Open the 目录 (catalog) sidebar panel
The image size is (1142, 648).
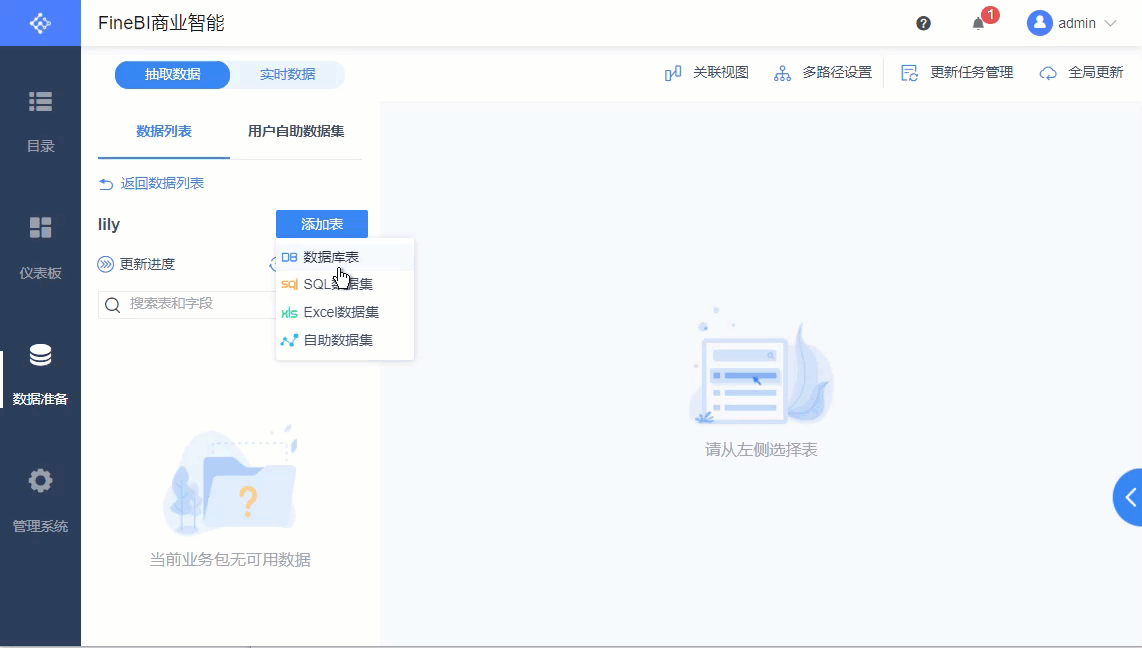click(40, 120)
